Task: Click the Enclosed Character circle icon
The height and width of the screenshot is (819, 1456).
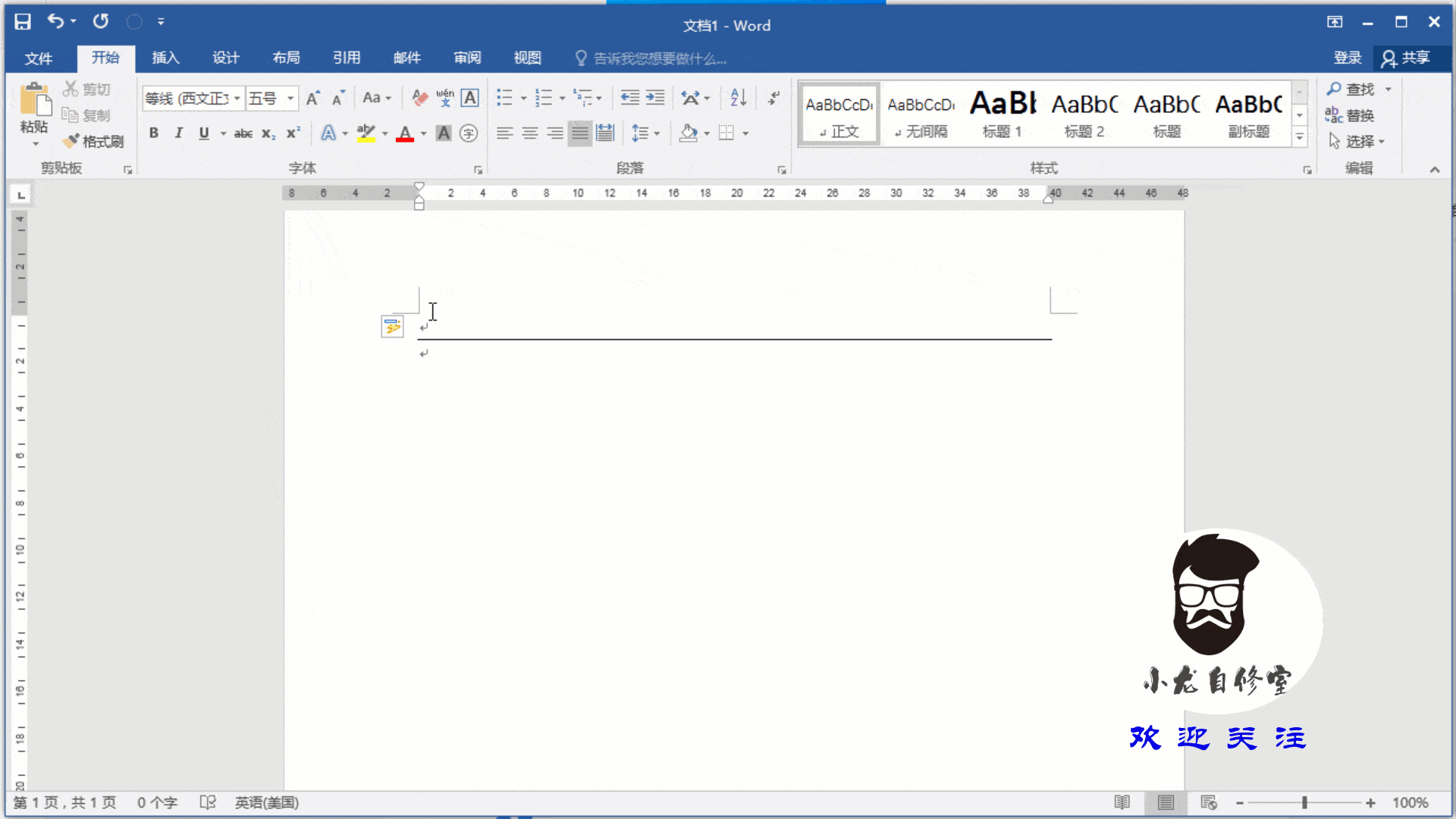Action: point(469,133)
